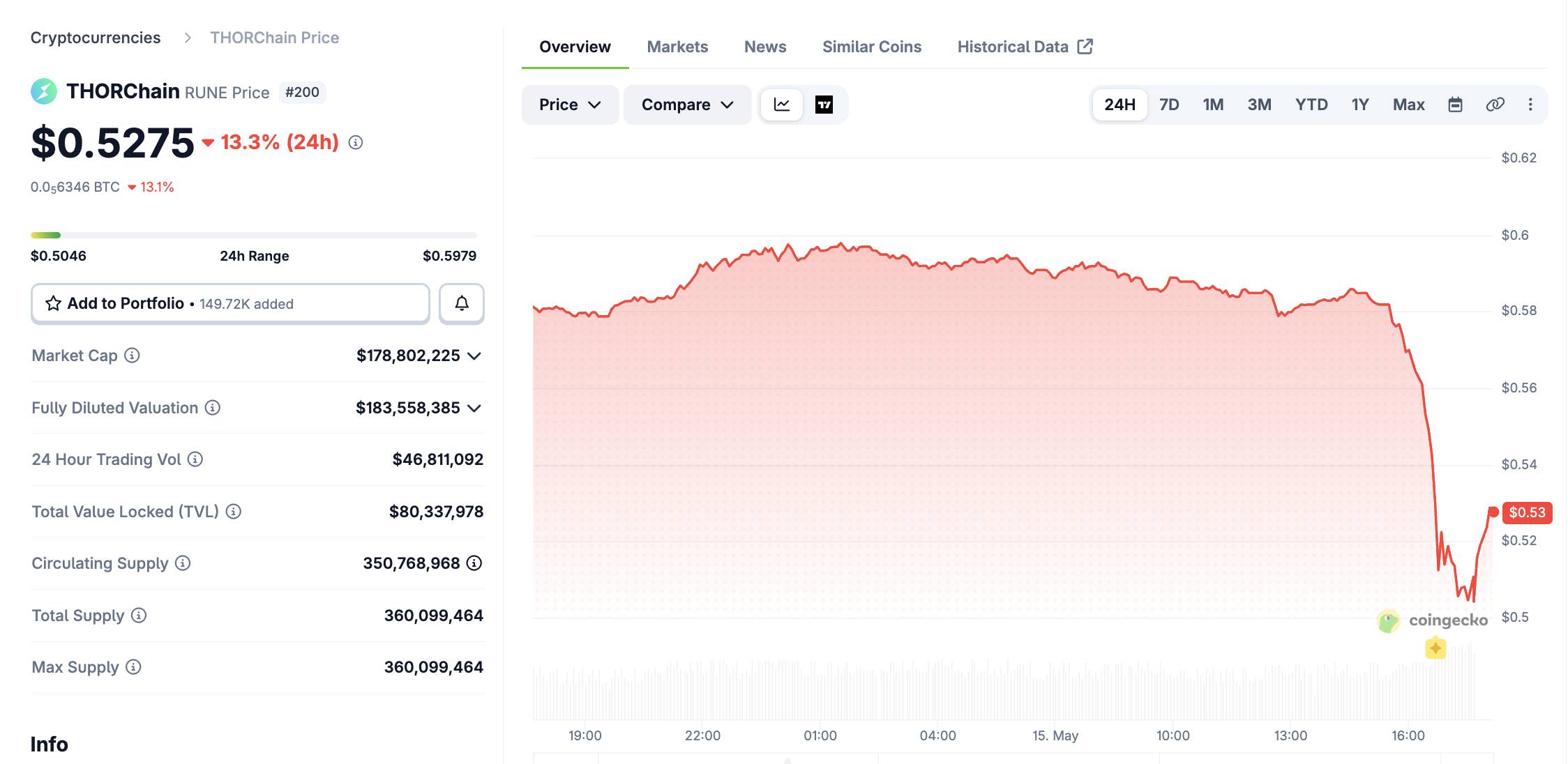Viewport: 1568px width, 764px height.
Task: Select the 24H time range
Action: (x=1120, y=105)
